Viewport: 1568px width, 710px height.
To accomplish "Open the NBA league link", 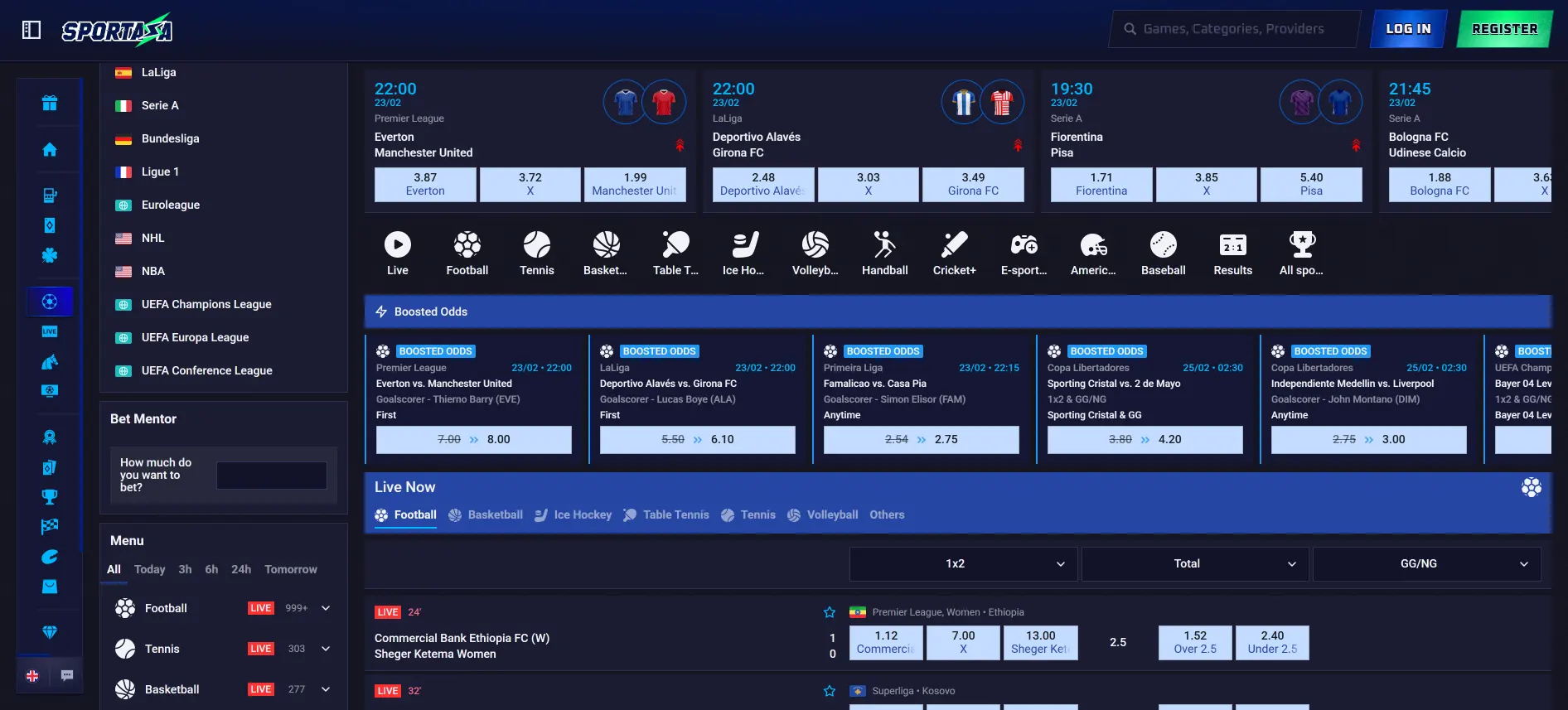I will click(153, 272).
